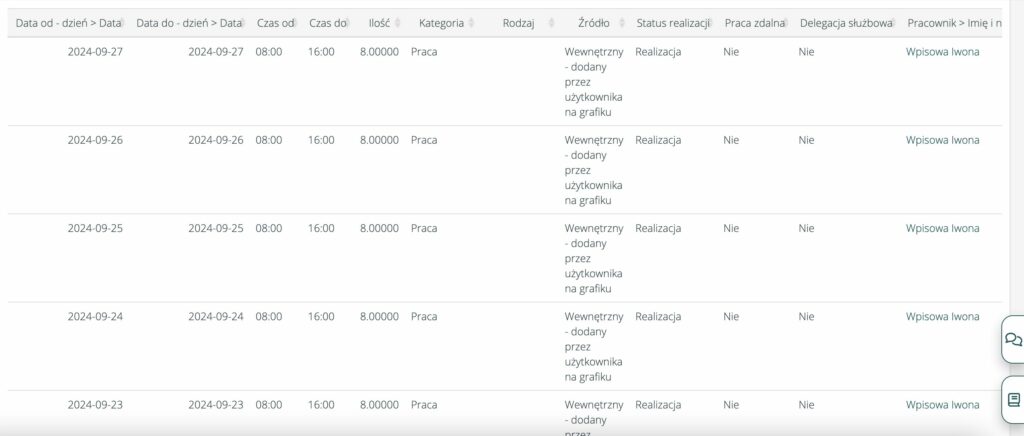The width and height of the screenshot is (1024, 436).
Task: Click the Data do - dzień header
Action: 189,23
